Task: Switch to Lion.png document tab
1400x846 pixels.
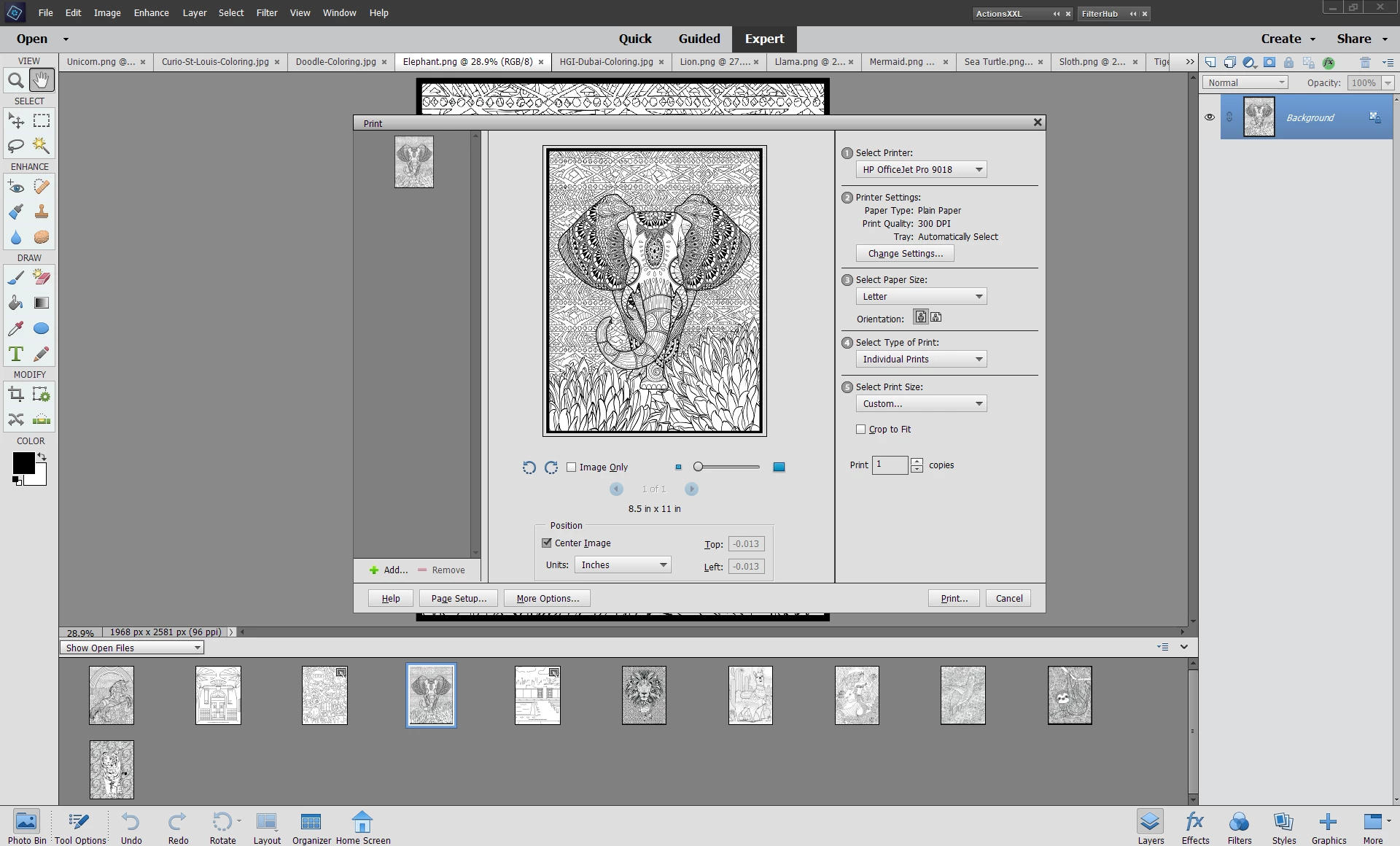Action: click(x=713, y=62)
